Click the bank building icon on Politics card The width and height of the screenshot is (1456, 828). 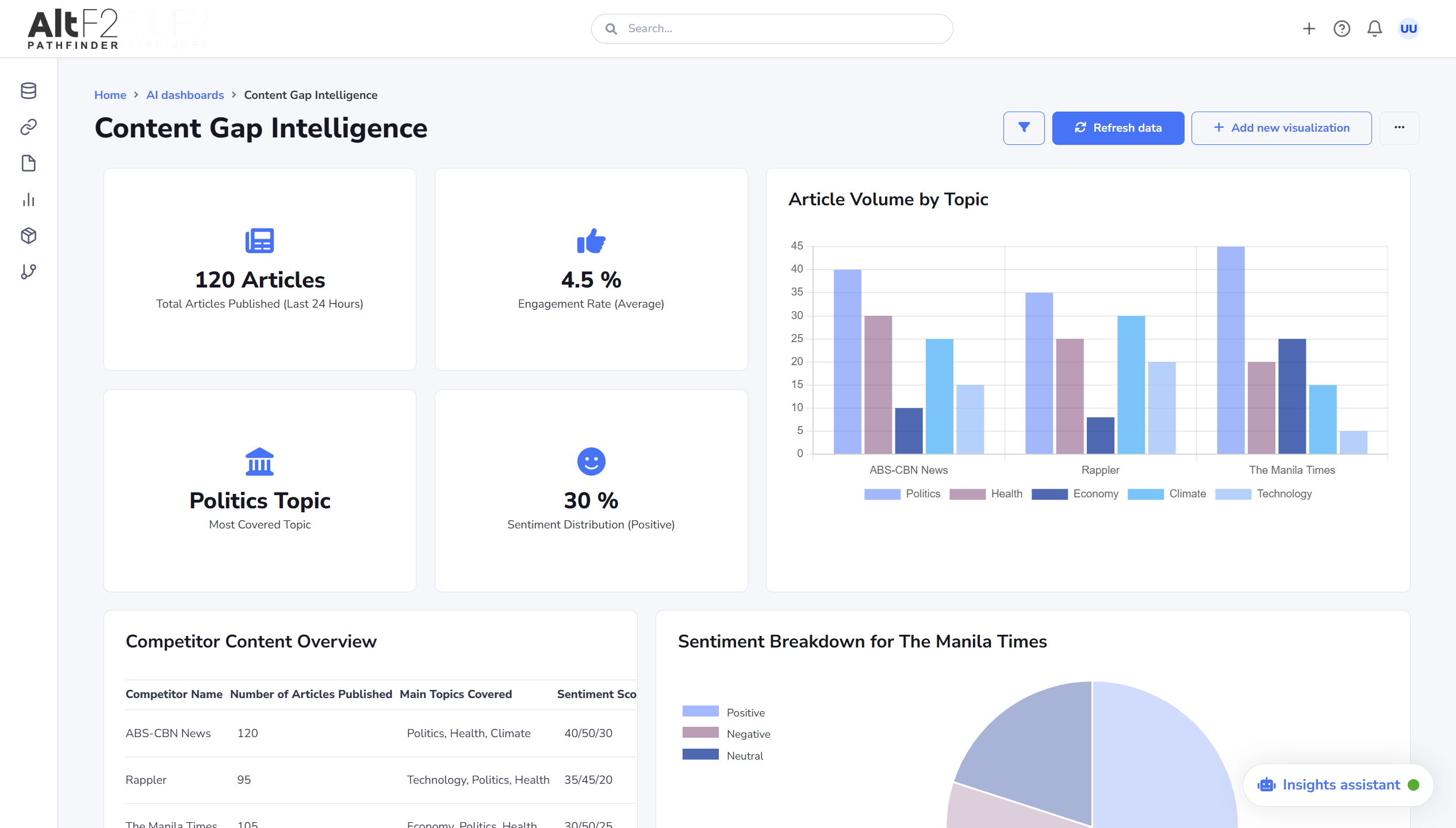click(260, 462)
